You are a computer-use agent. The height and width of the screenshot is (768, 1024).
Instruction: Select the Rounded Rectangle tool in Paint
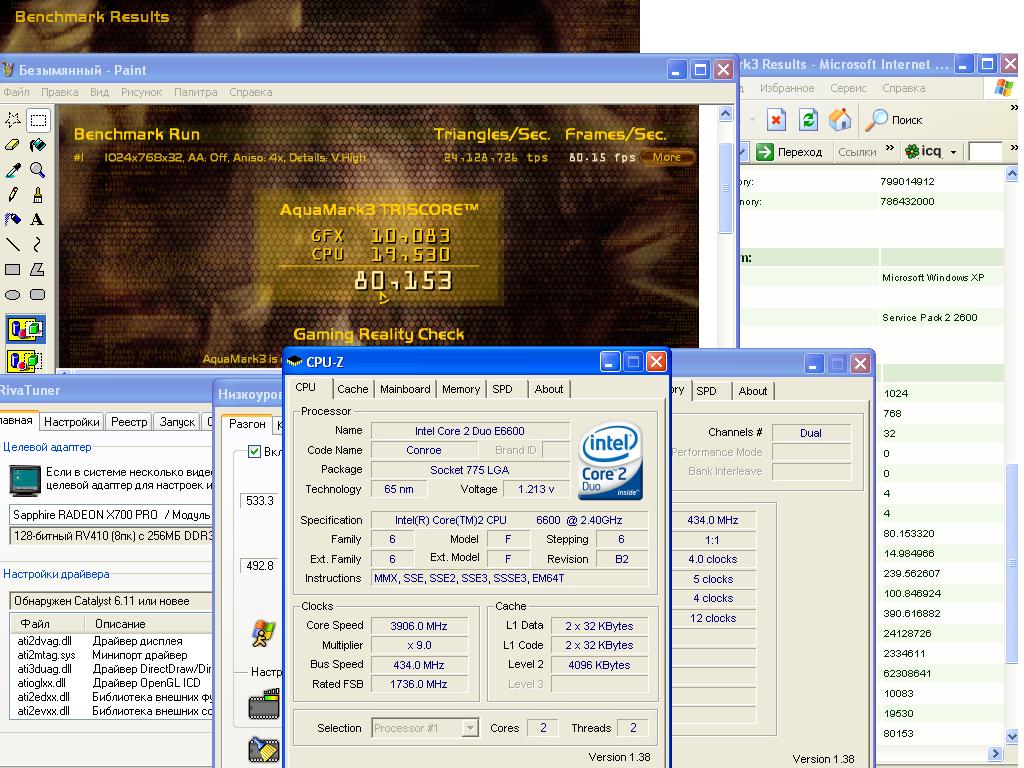(x=38, y=295)
